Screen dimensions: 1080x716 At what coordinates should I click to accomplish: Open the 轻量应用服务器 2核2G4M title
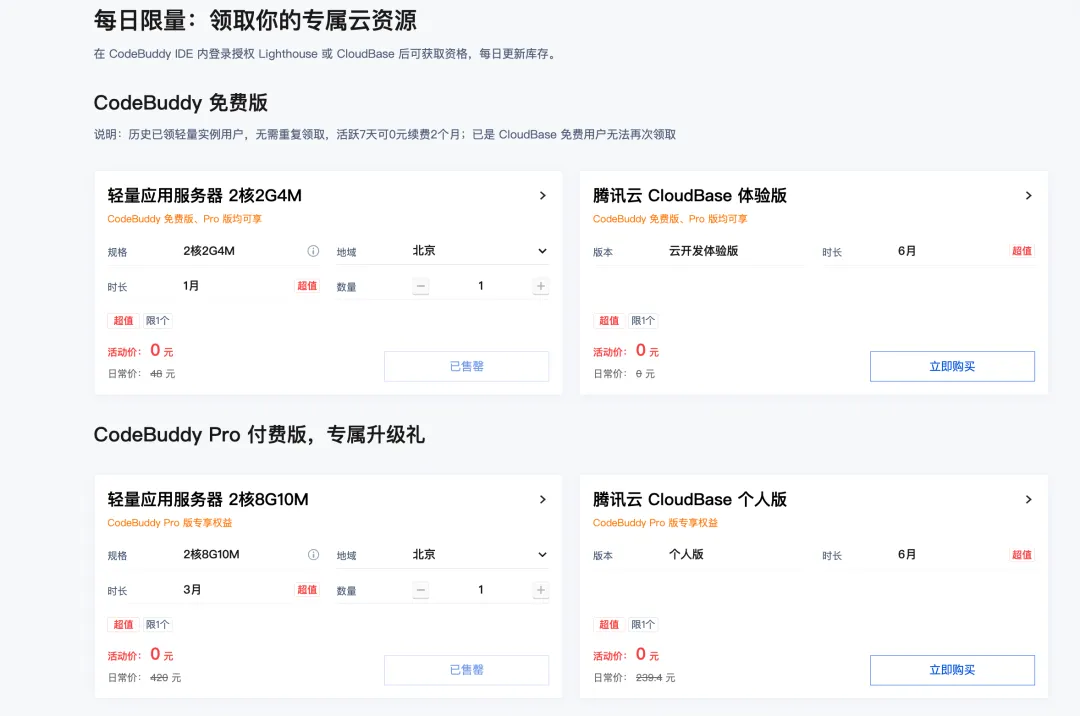205,196
